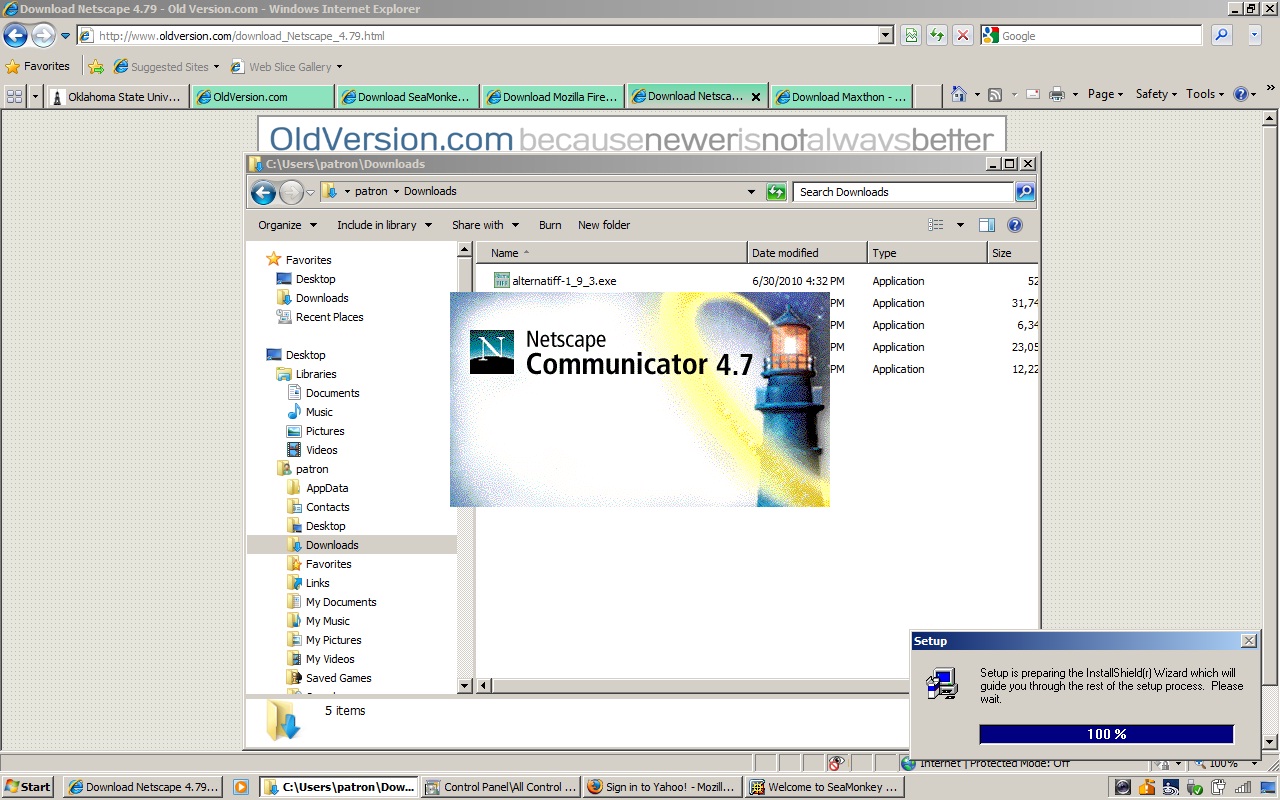Expand the Home button dropdown arrow
The width and height of the screenshot is (1280, 800).
pyautogui.click(x=976, y=95)
